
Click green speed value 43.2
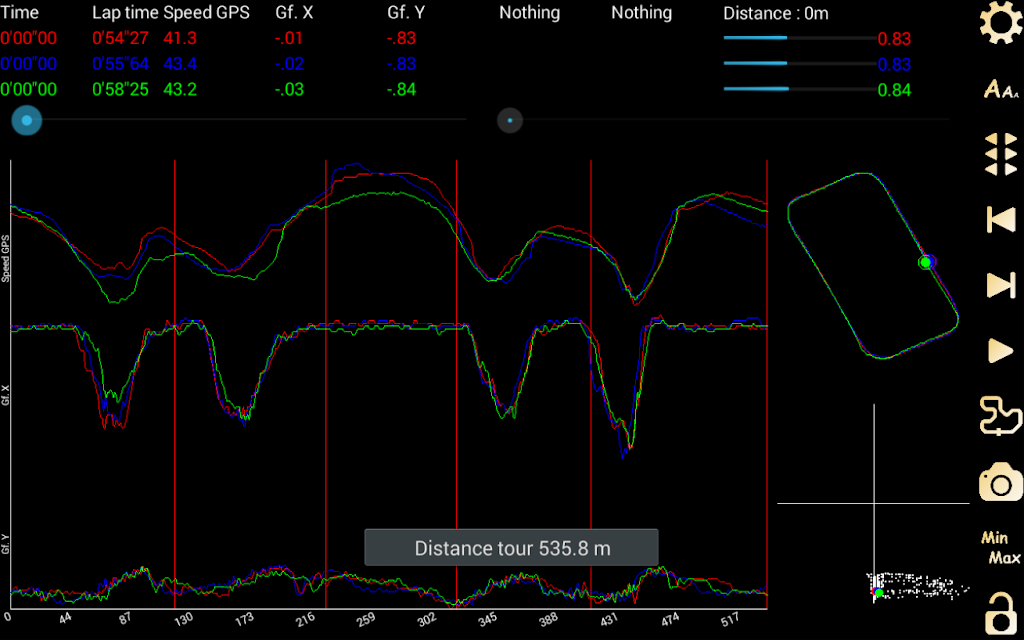[180, 89]
